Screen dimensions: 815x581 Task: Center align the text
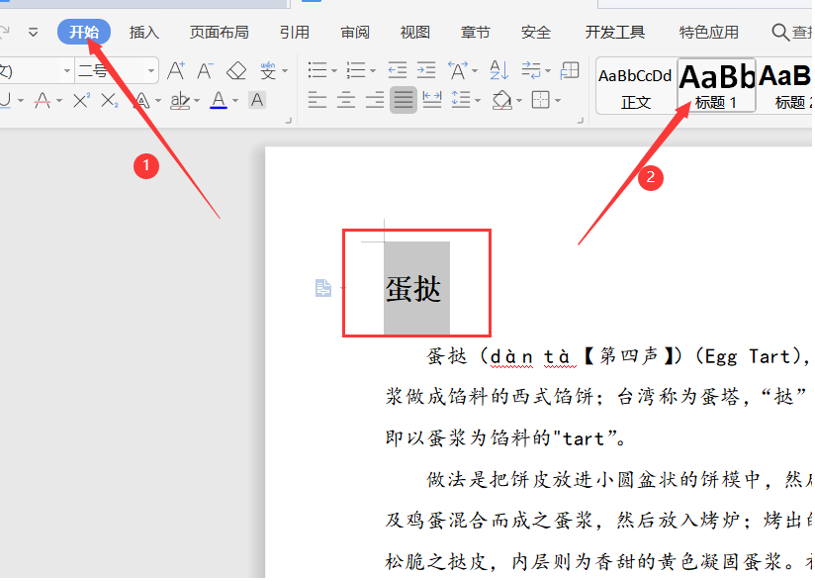pos(346,100)
